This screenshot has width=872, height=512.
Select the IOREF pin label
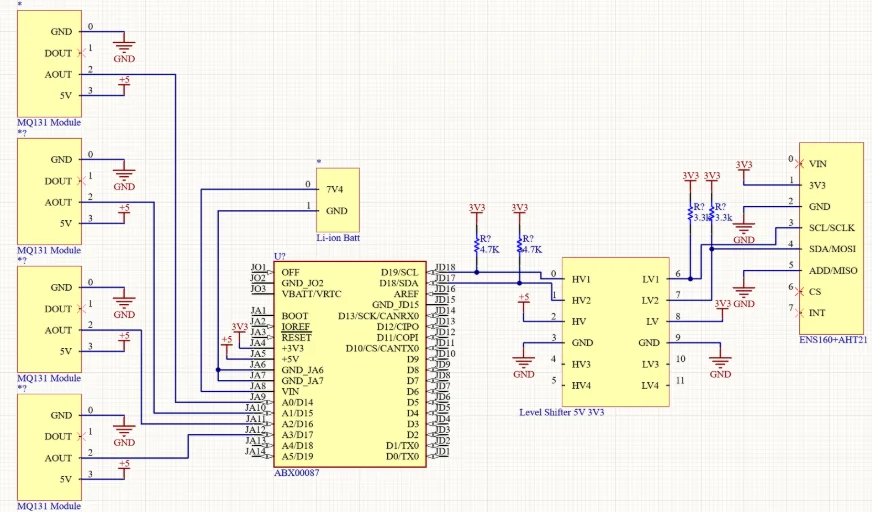coord(295,327)
